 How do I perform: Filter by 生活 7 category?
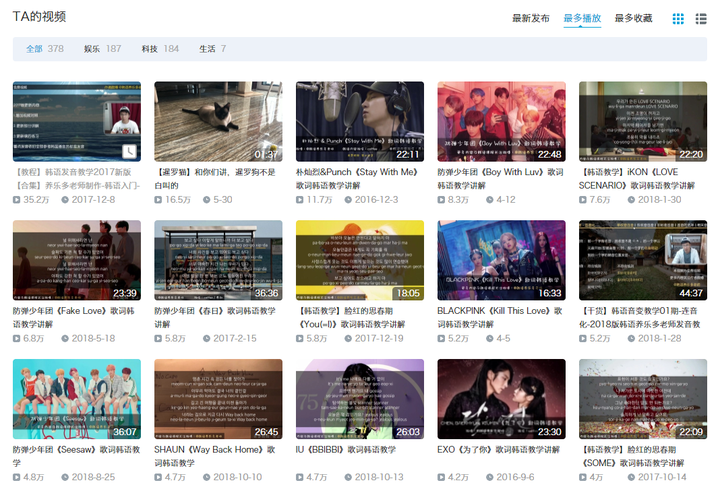(213, 49)
